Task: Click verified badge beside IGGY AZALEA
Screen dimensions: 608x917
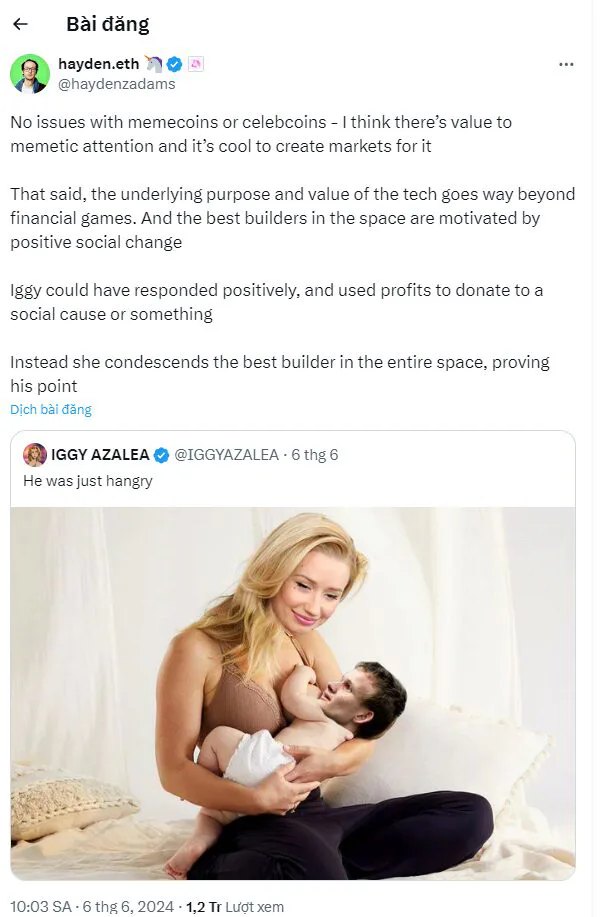Action: (162, 455)
